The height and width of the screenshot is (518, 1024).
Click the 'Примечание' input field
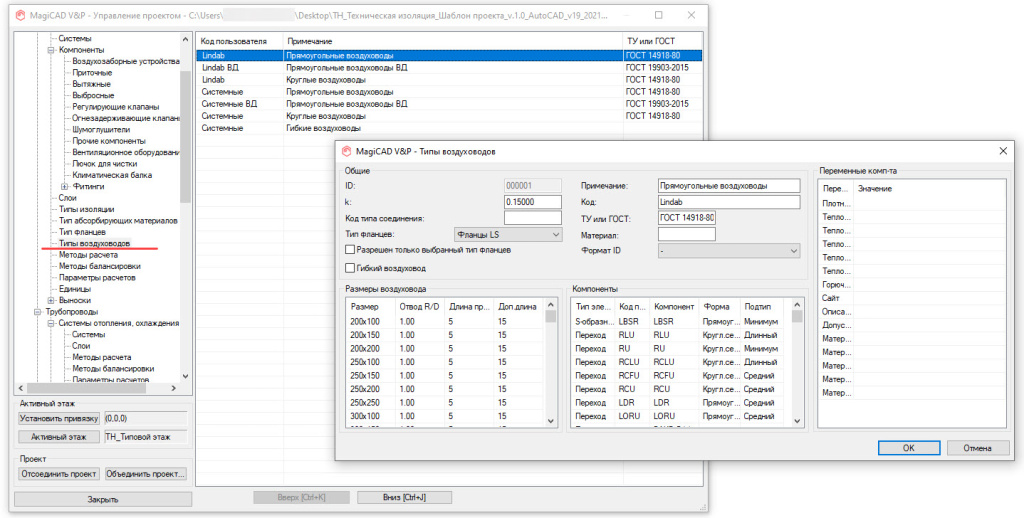(729, 185)
